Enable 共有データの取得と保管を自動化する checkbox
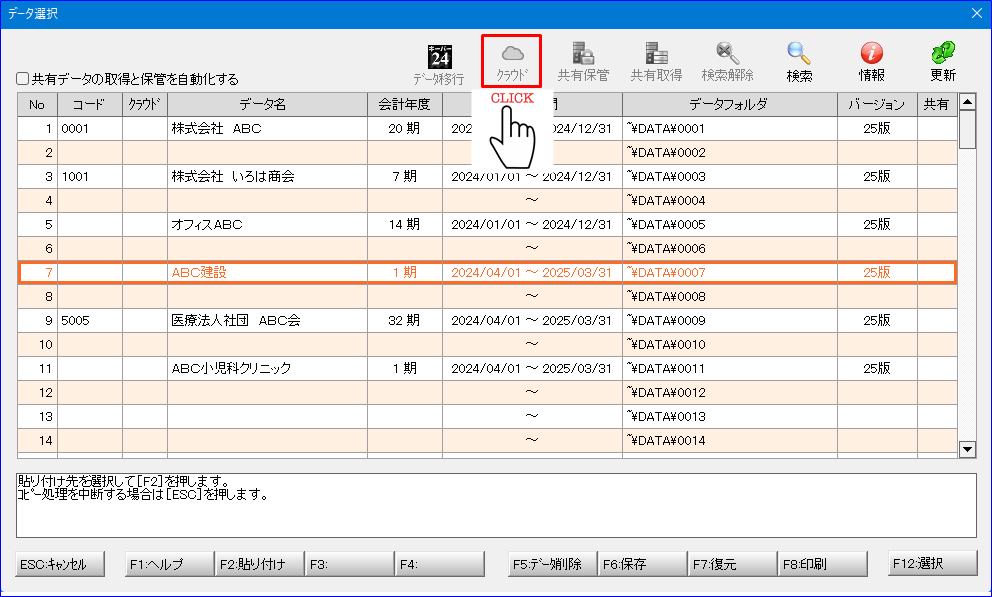Screen dimensions: 992x597 click(x=23, y=79)
